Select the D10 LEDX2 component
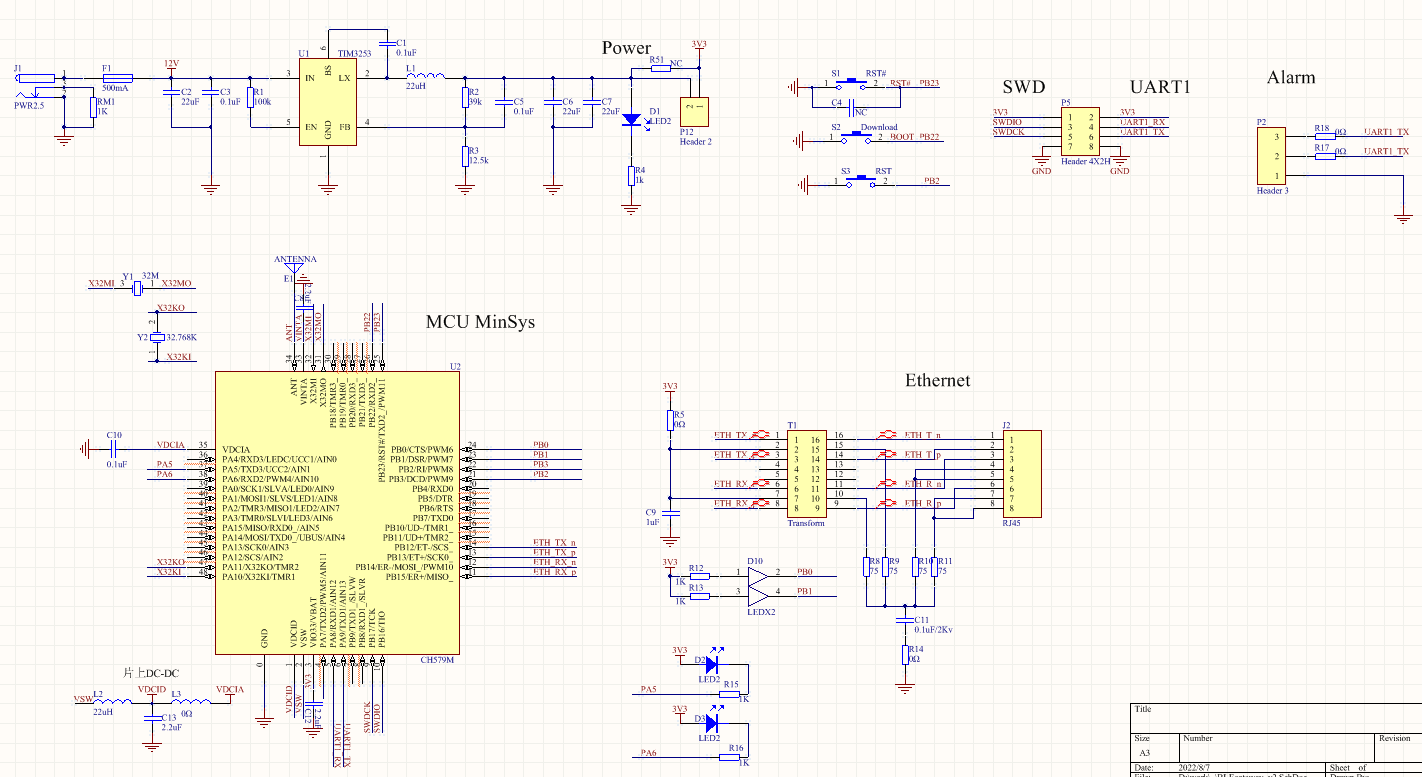This screenshot has width=1422, height=777. (759, 585)
